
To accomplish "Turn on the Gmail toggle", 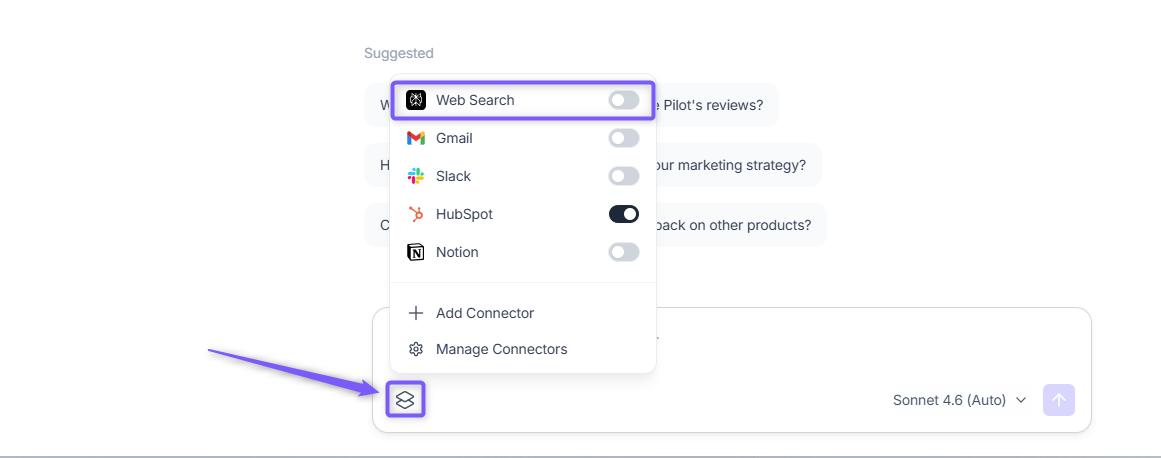I will coord(623,138).
